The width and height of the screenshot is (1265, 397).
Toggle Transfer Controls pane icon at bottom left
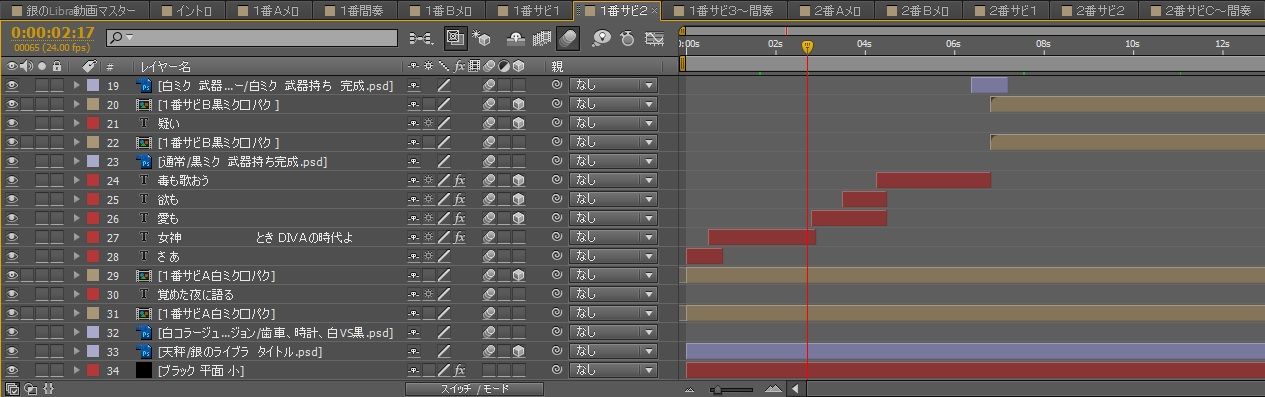[x=29, y=389]
